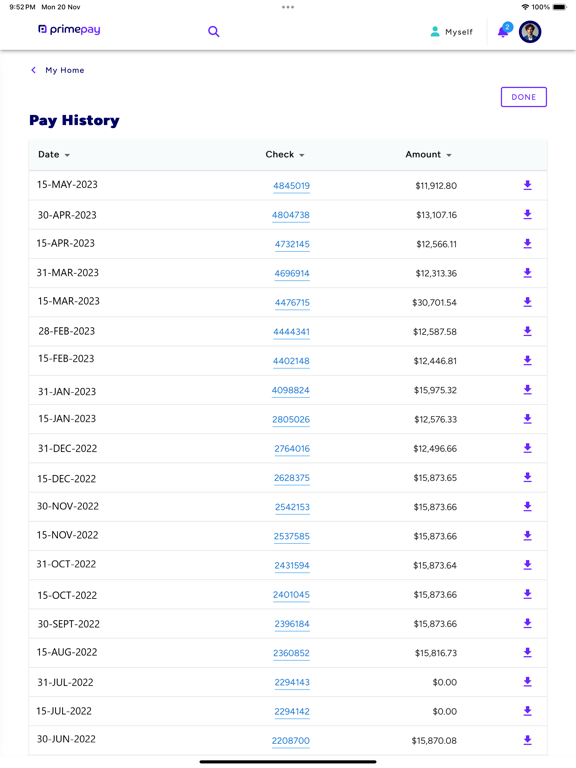Open check number 2431594
The width and height of the screenshot is (576, 768).
click(292, 565)
